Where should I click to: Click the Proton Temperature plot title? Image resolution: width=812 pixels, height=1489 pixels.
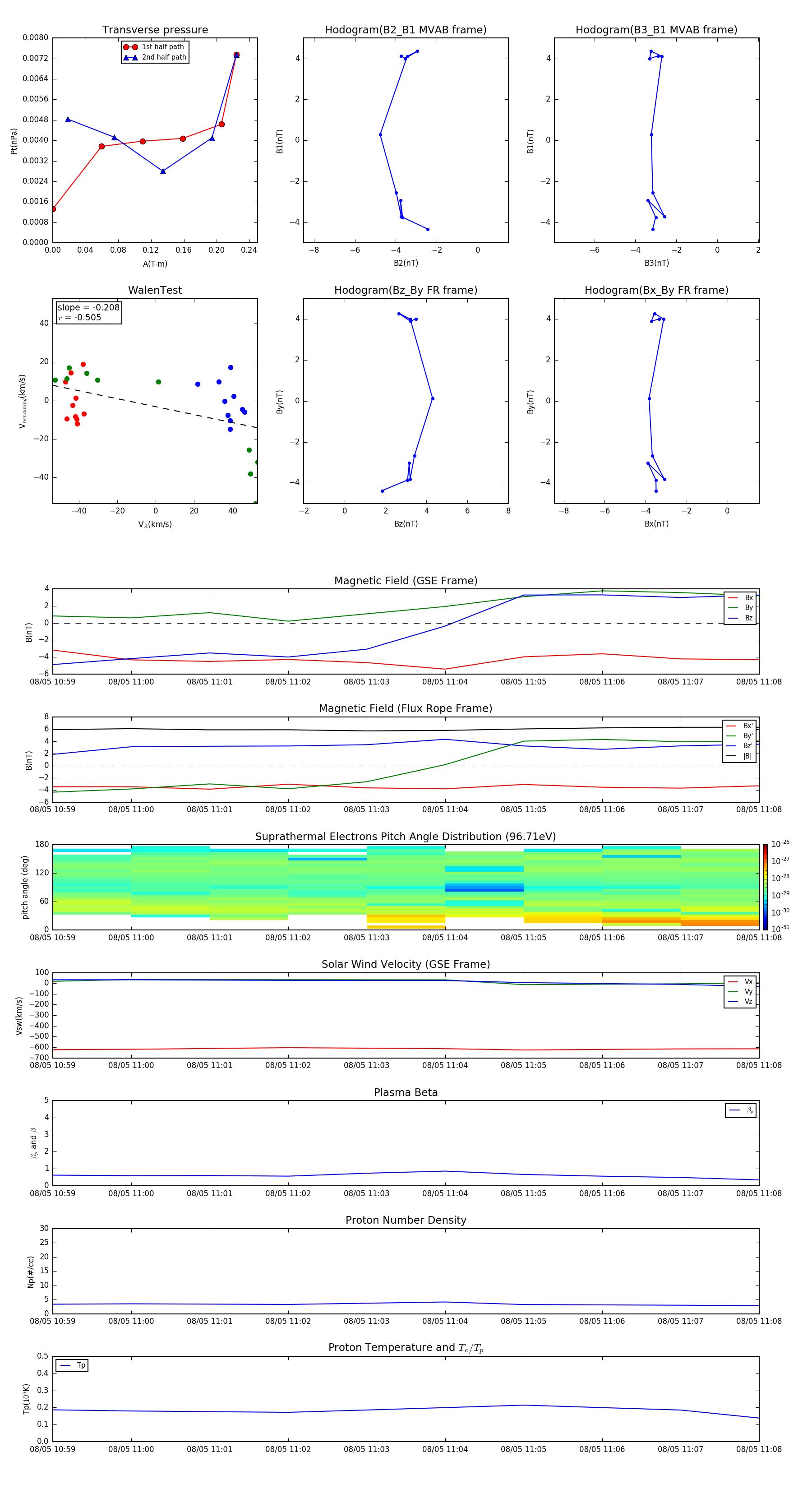[406, 1347]
